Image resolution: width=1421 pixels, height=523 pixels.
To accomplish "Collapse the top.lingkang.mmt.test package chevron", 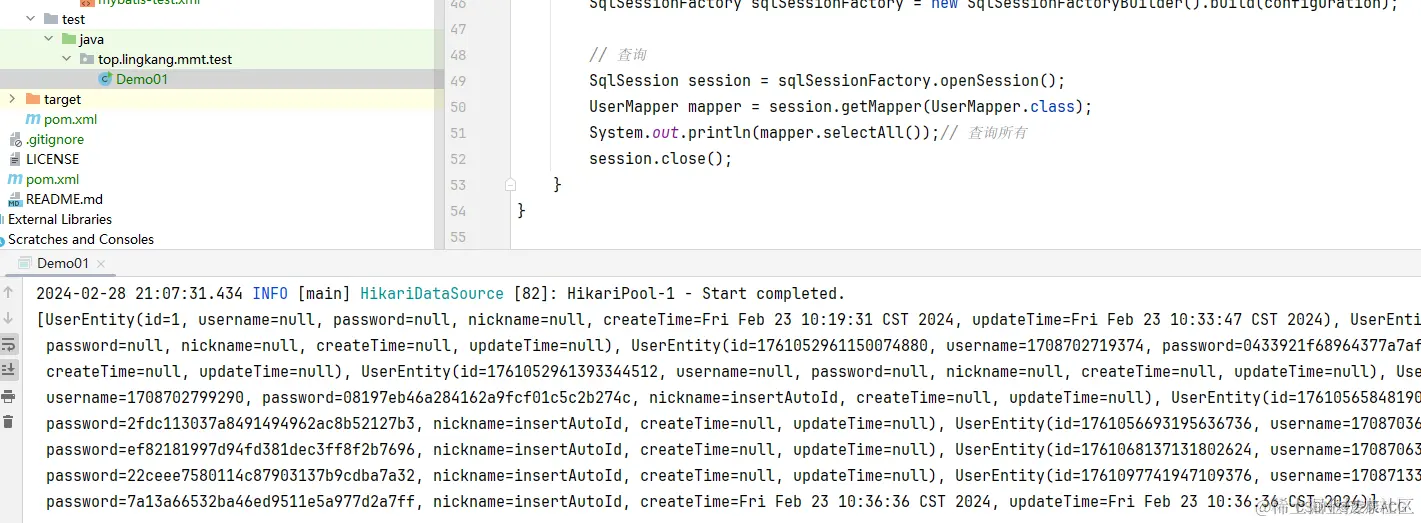I will pos(67,59).
